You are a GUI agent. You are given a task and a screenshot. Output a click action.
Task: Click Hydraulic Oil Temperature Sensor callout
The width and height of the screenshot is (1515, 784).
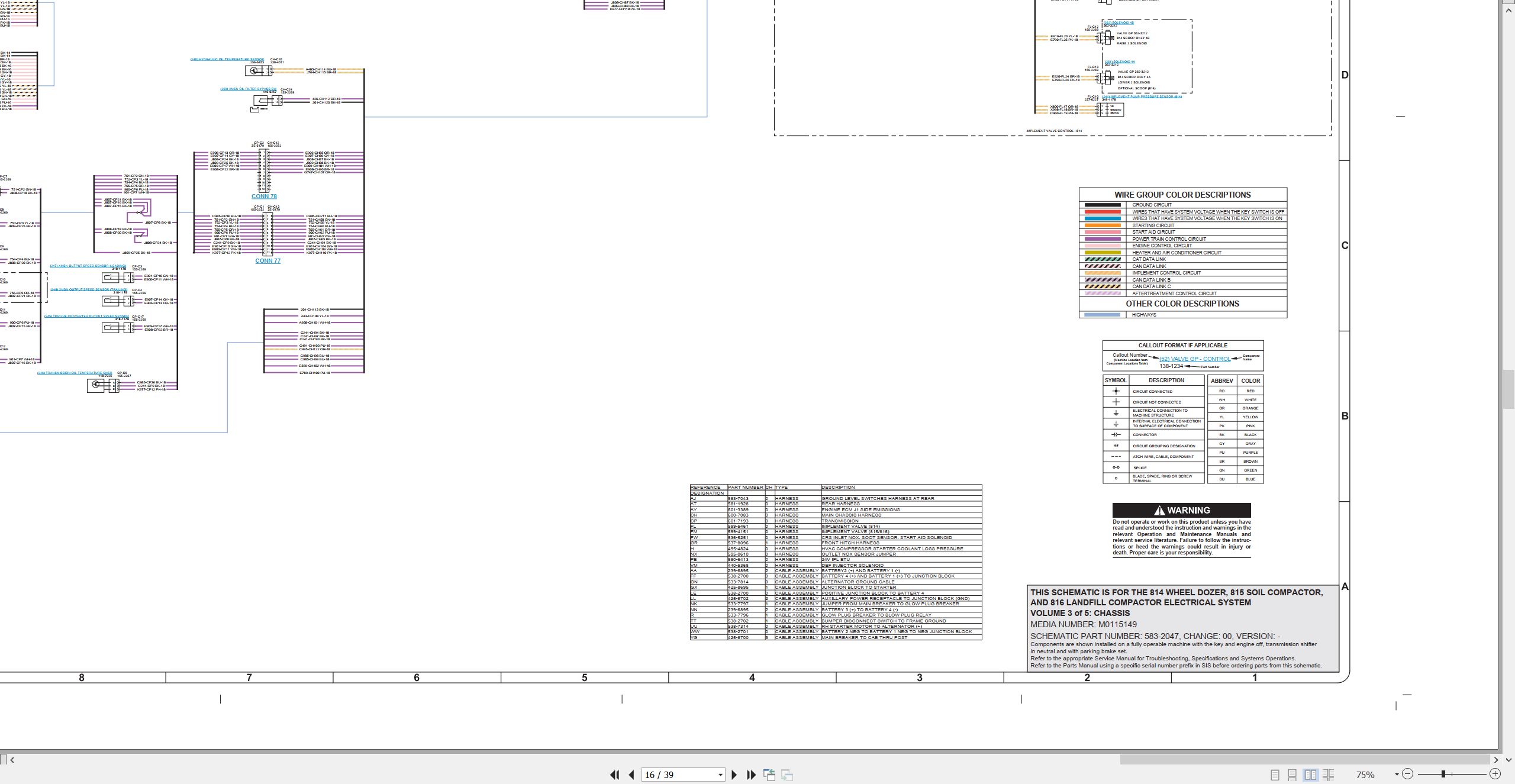[227, 60]
